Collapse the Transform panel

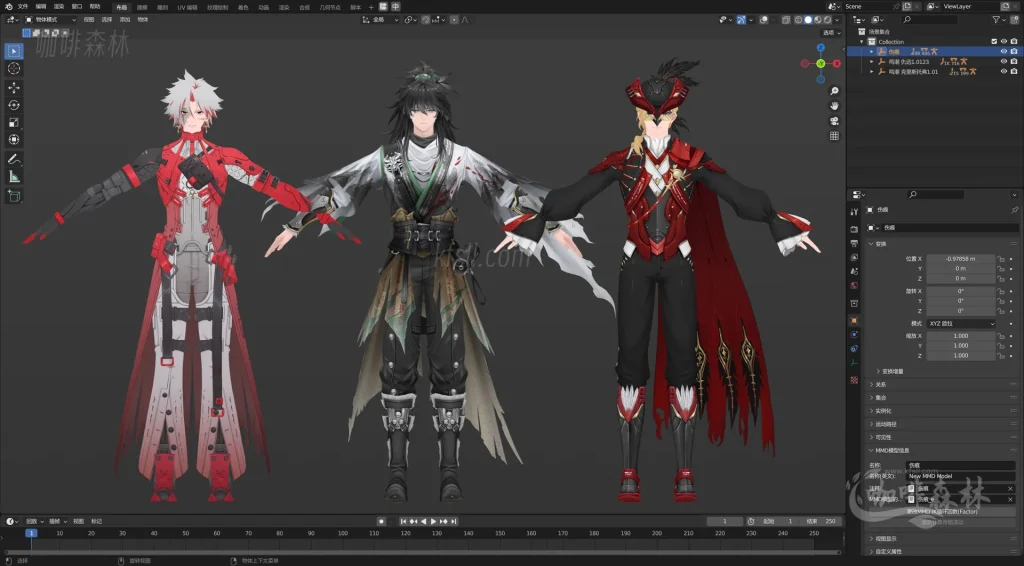871,244
